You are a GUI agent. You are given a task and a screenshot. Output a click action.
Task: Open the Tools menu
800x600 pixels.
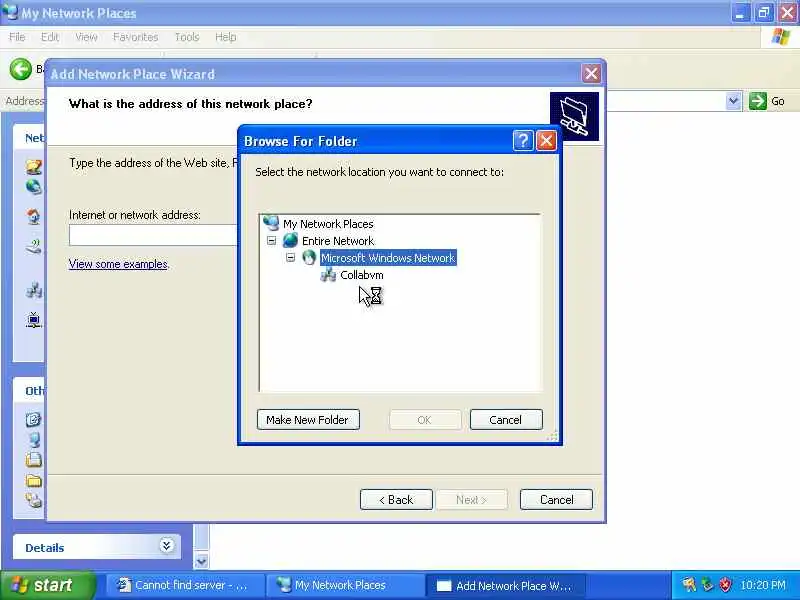coord(187,37)
